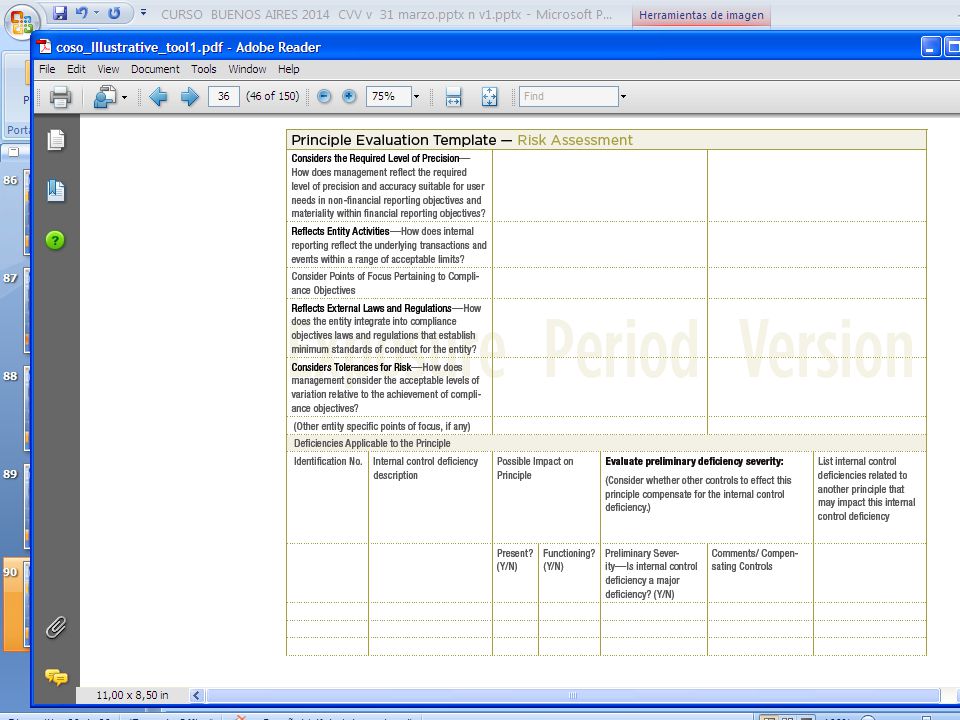Open the Tools menu
The height and width of the screenshot is (720, 960).
tap(204, 69)
